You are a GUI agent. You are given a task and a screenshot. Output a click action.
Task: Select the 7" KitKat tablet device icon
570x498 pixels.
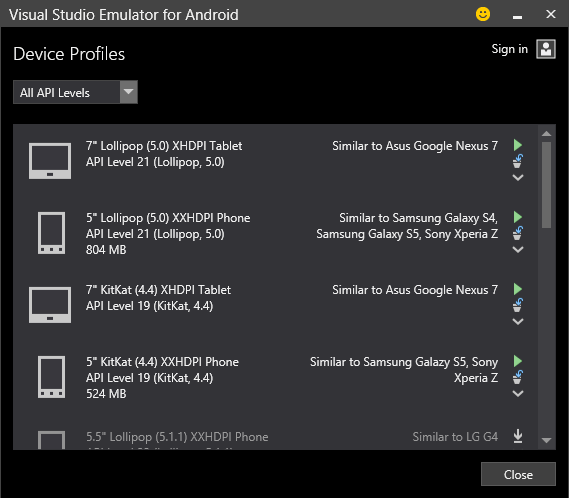[x=50, y=305]
